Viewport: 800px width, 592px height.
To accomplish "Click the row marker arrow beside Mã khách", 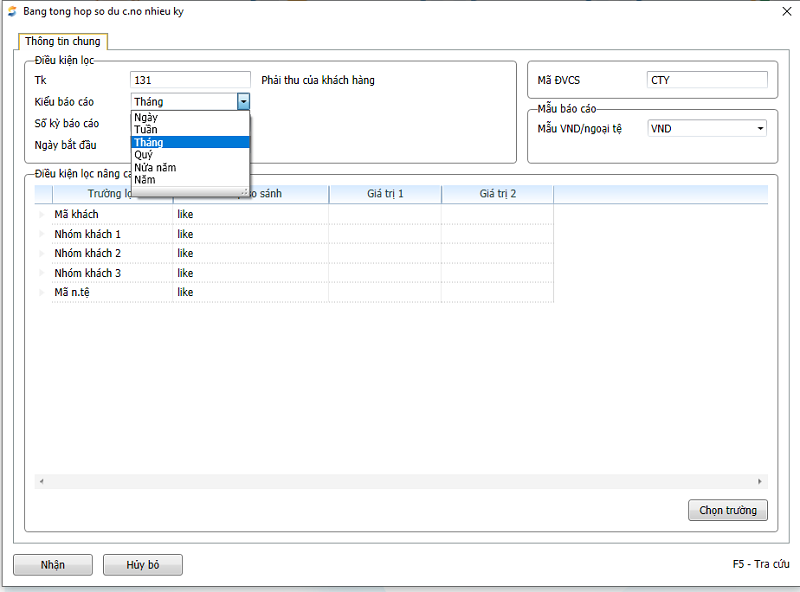I will click(x=42, y=214).
